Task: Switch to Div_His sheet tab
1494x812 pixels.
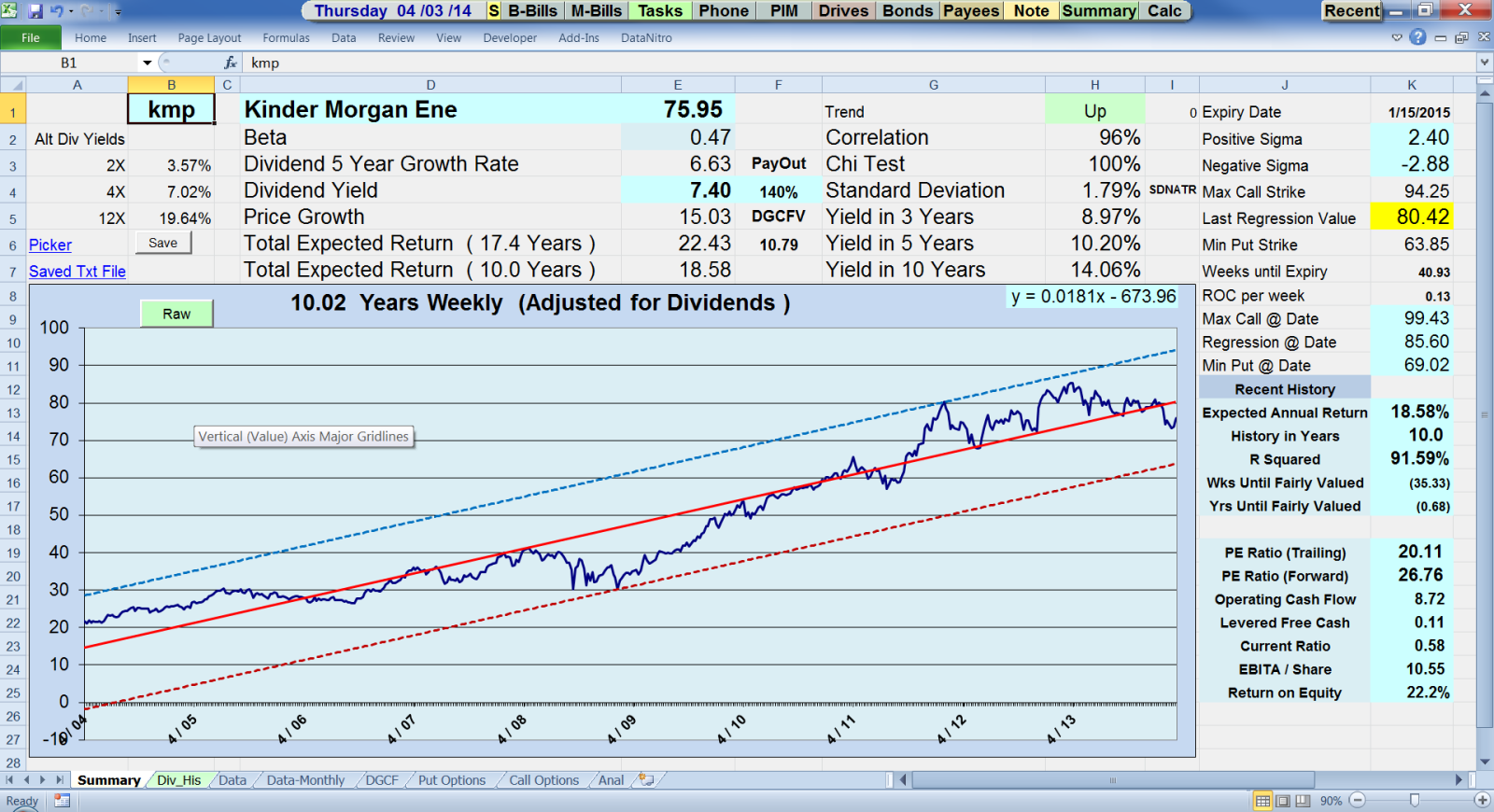Action: pos(178,780)
